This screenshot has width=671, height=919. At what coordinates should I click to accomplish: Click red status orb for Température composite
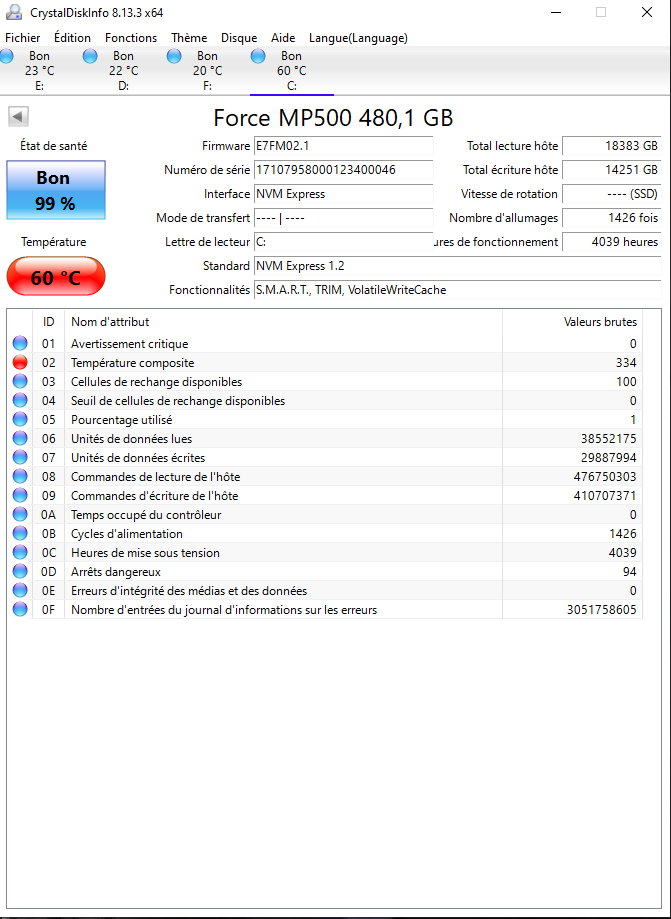coord(20,363)
